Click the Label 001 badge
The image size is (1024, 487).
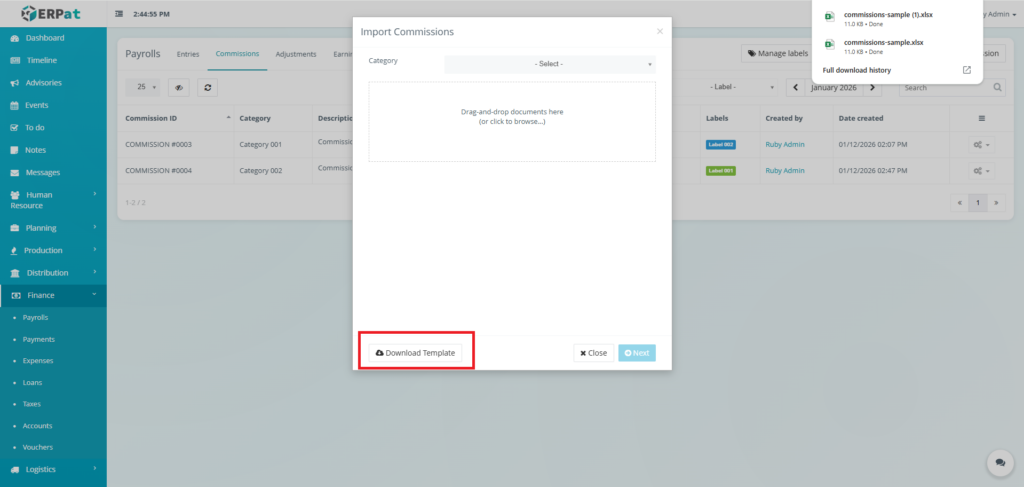(721, 171)
